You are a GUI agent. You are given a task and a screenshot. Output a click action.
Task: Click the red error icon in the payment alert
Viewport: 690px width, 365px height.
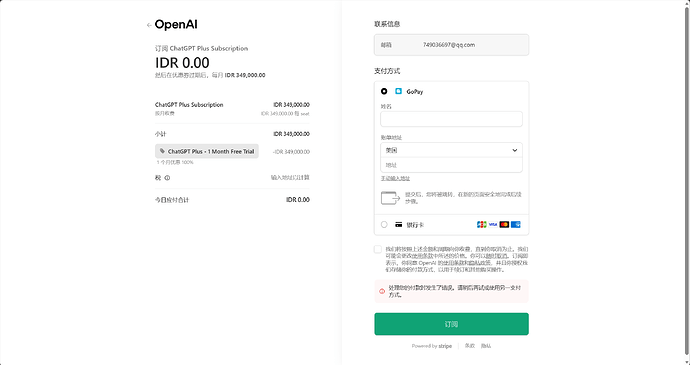pos(382,291)
